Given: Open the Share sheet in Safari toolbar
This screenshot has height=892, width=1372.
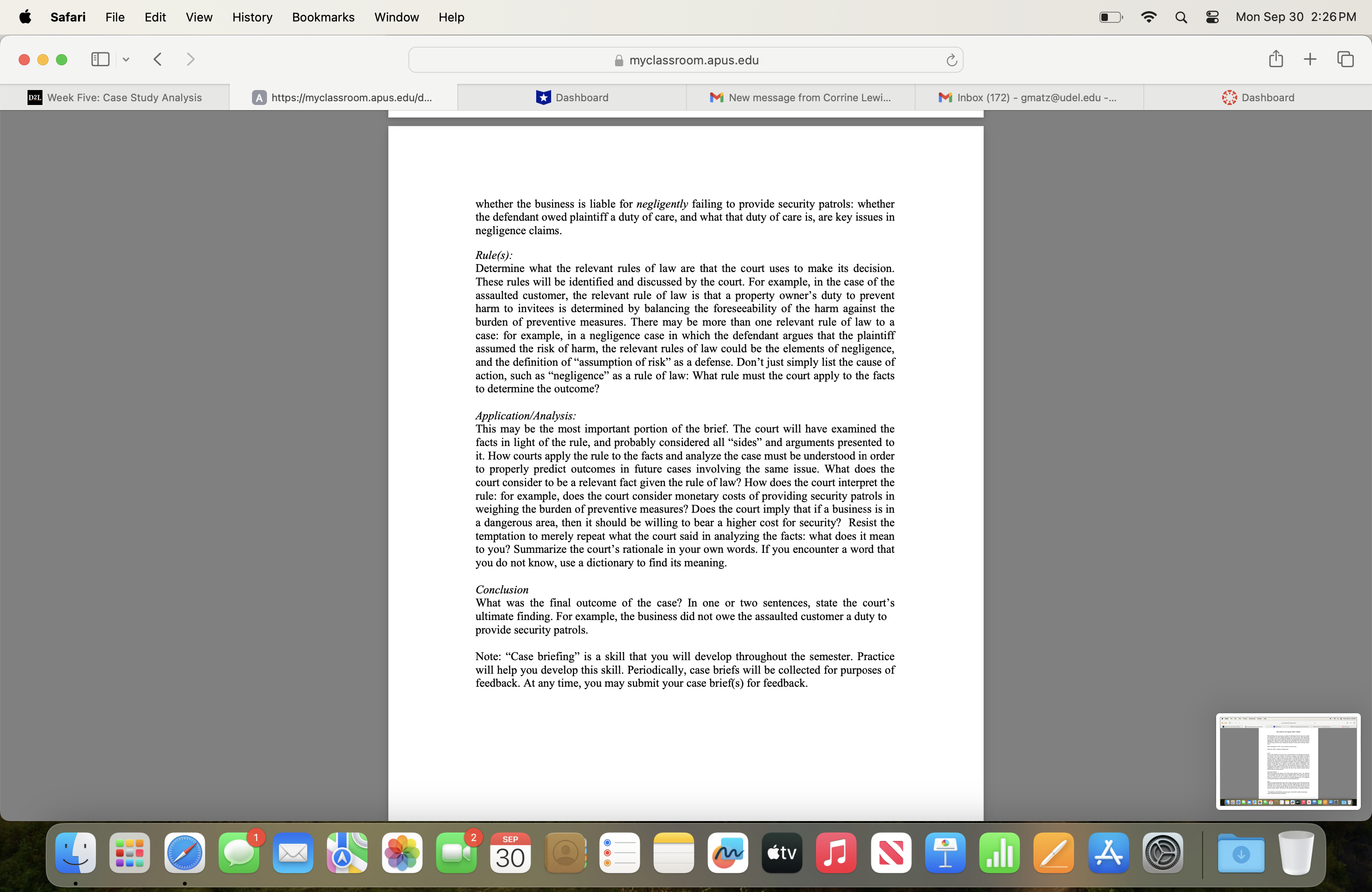Looking at the screenshot, I should (x=1275, y=59).
